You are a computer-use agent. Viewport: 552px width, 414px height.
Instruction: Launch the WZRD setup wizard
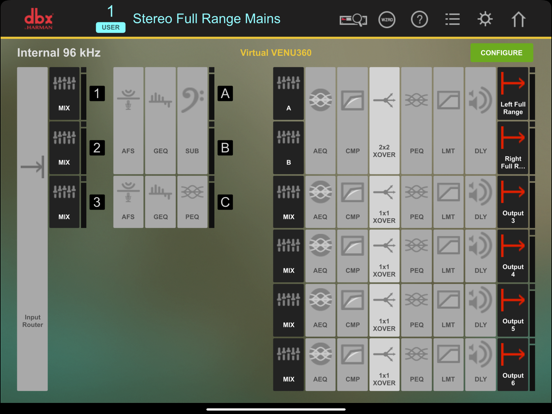(x=387, y=19)
